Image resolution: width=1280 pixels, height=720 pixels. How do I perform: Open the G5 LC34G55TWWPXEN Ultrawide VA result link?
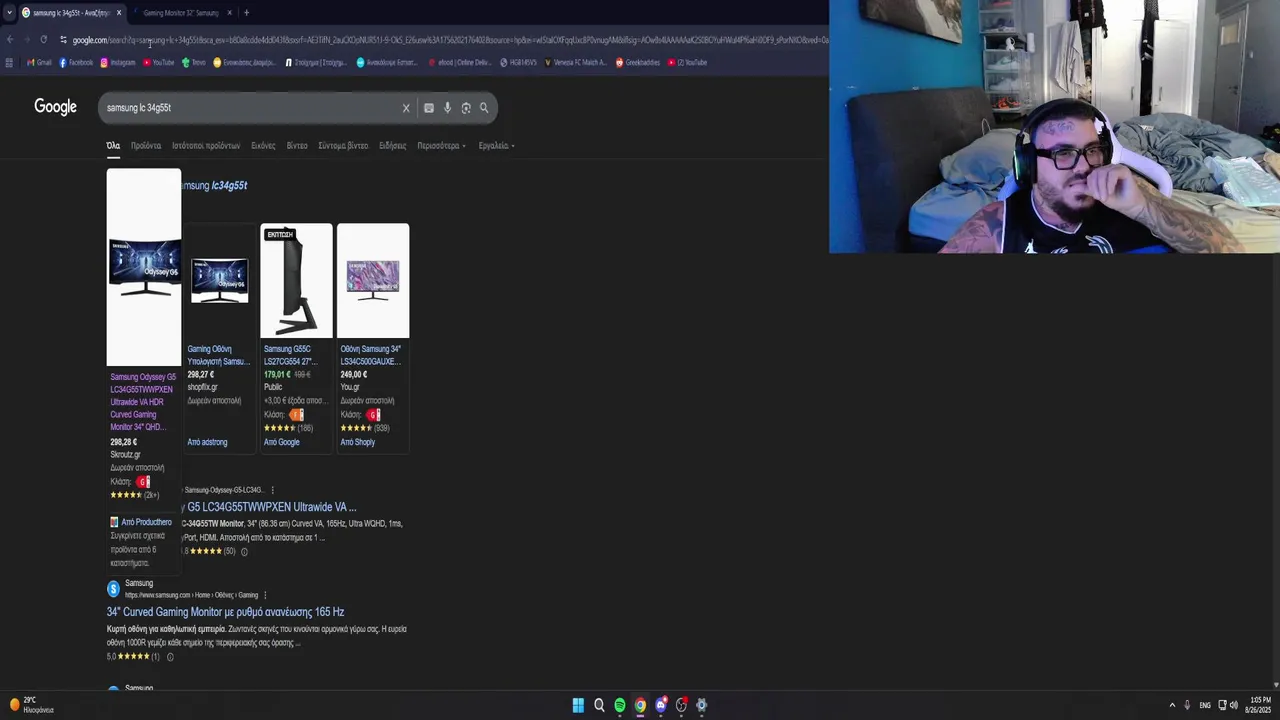(x=271, y=507)
